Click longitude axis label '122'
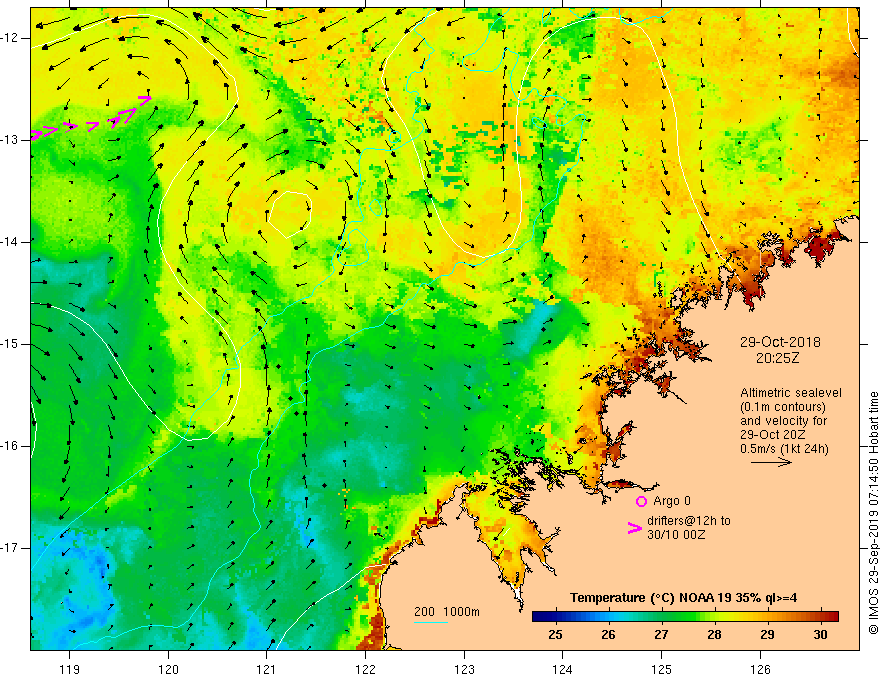 pyautogui.click(x=365, y=669)
